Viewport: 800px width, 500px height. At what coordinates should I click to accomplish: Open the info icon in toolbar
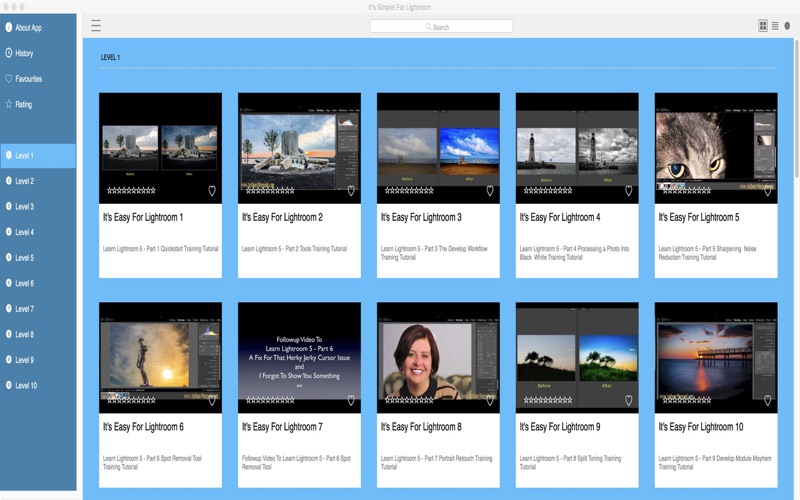click(787, 26)
